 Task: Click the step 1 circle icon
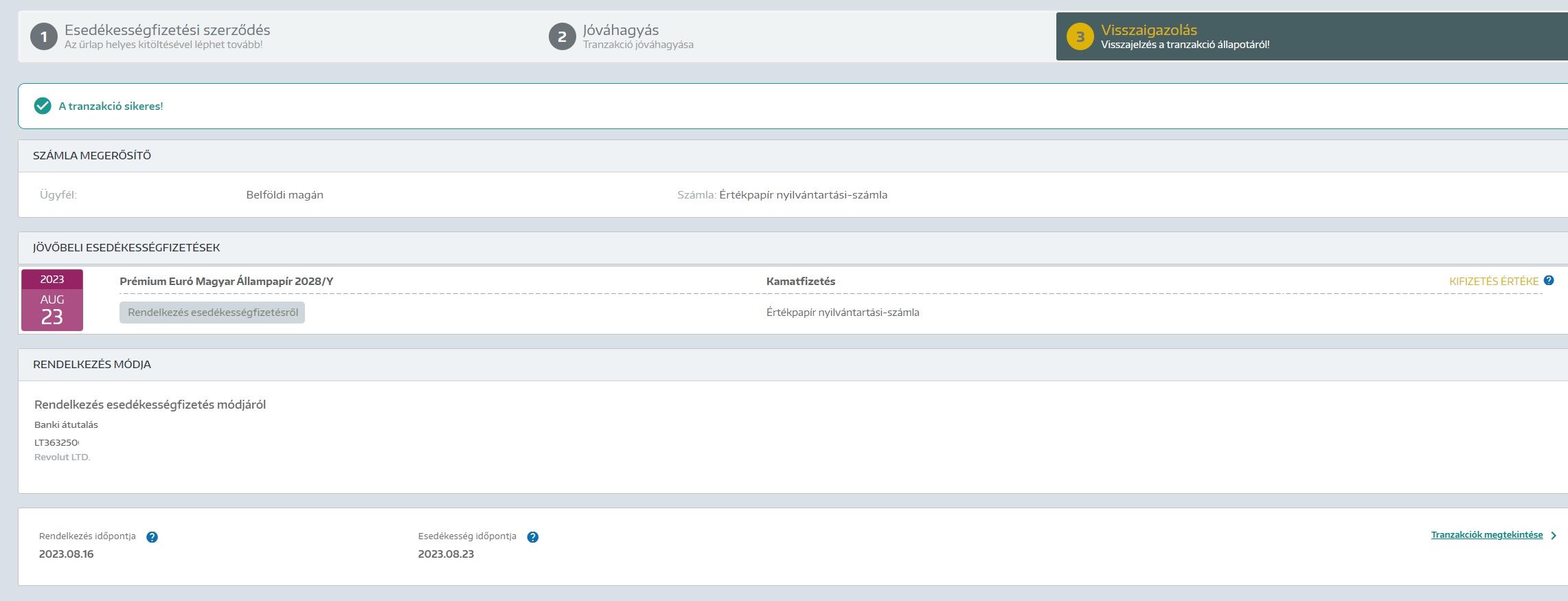pyautogui.click(x=44, y=37)
